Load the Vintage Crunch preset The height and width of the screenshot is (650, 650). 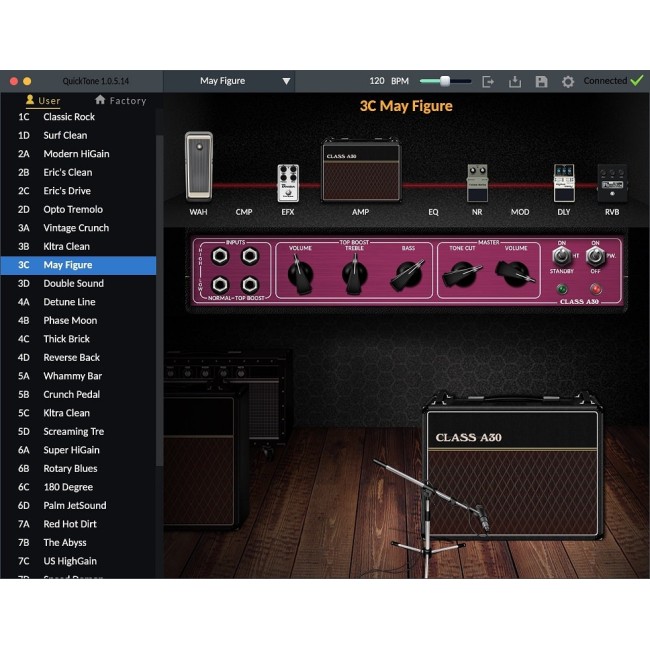[x=76, y=228]
